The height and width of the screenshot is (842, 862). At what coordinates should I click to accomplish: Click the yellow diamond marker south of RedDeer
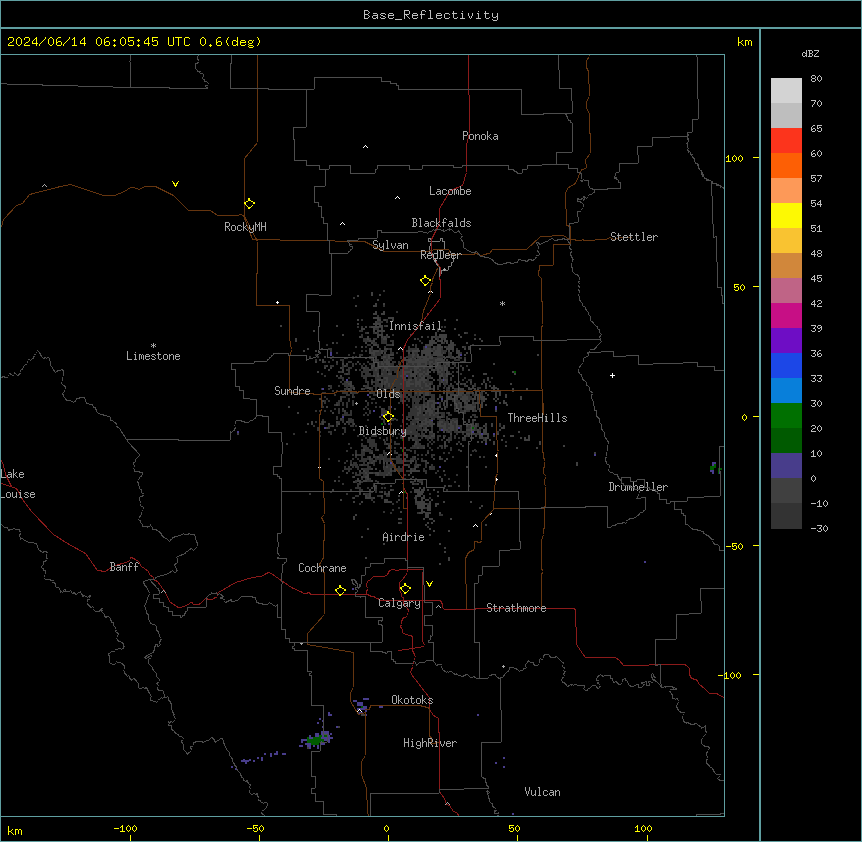pyautogui.click(x=426, y=281)
